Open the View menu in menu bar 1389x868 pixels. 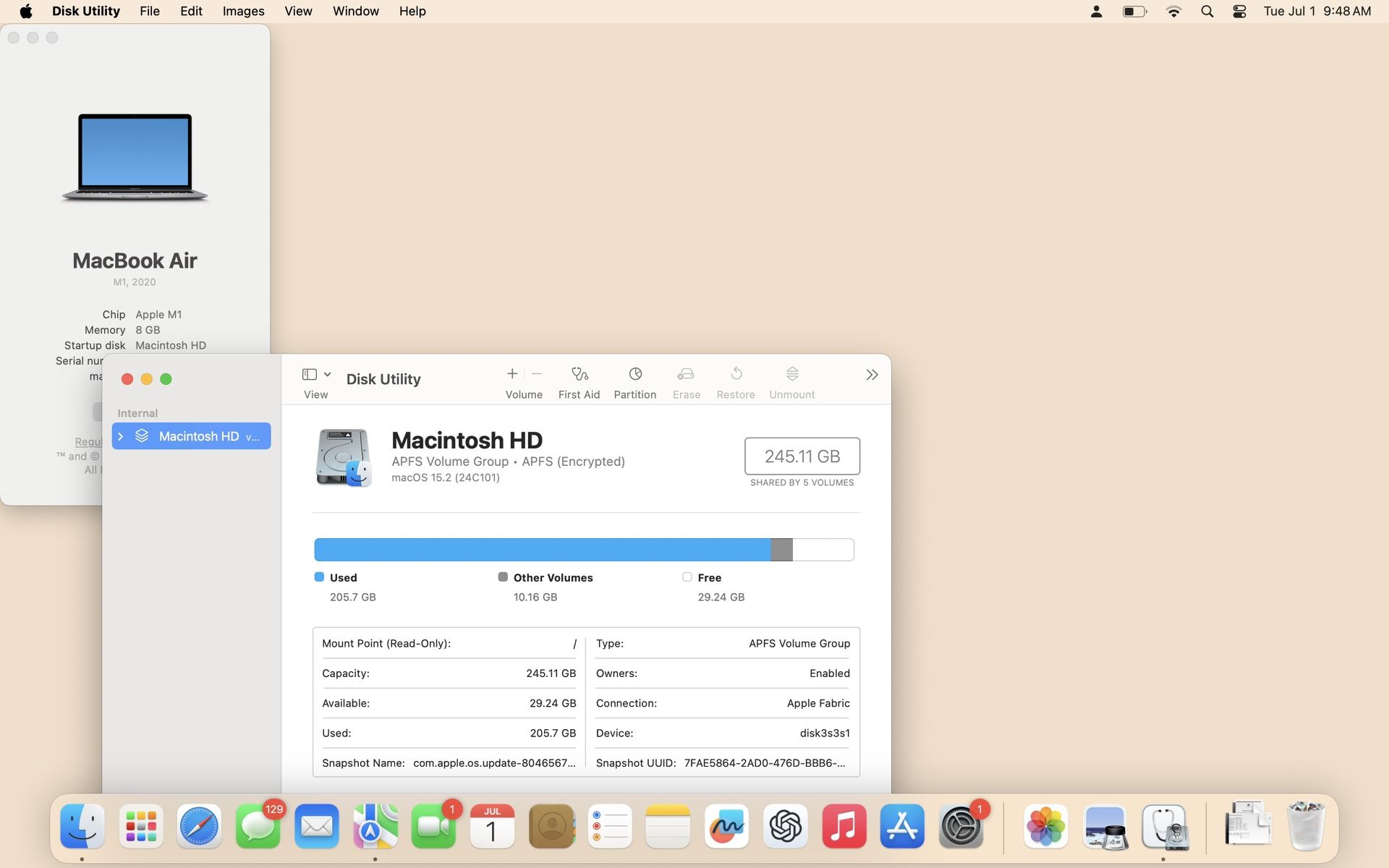(298, 11)
